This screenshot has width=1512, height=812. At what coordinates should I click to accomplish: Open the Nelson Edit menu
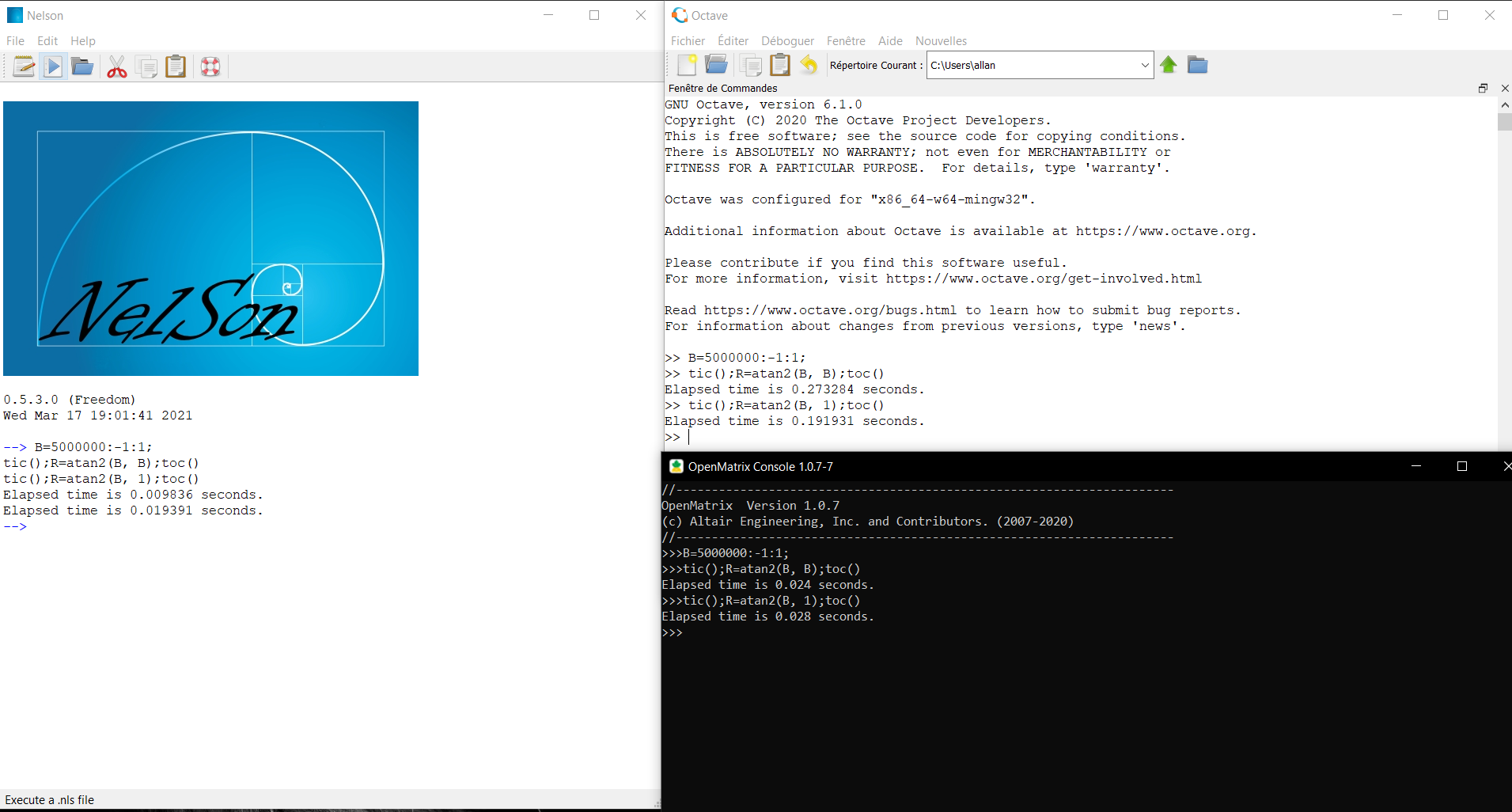pyautogui.click(x=47, y=41)
